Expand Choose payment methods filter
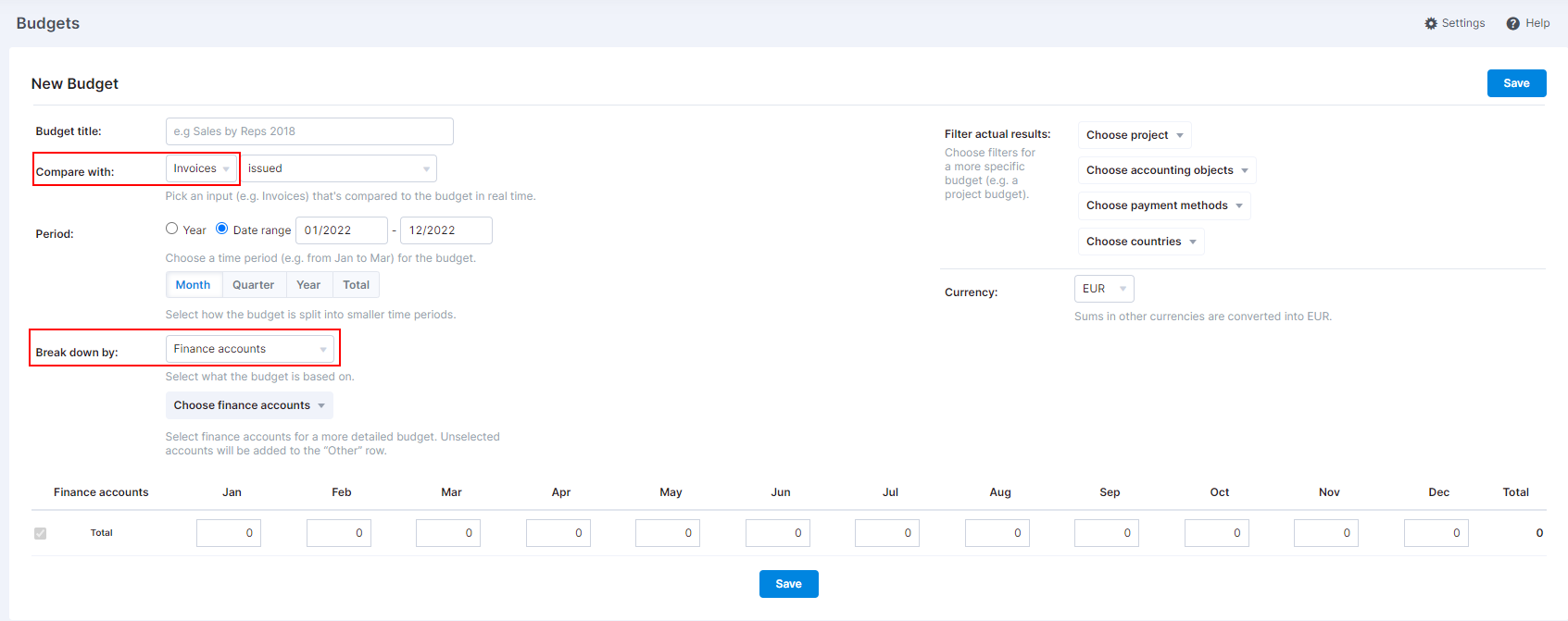 pos(1164,205)
